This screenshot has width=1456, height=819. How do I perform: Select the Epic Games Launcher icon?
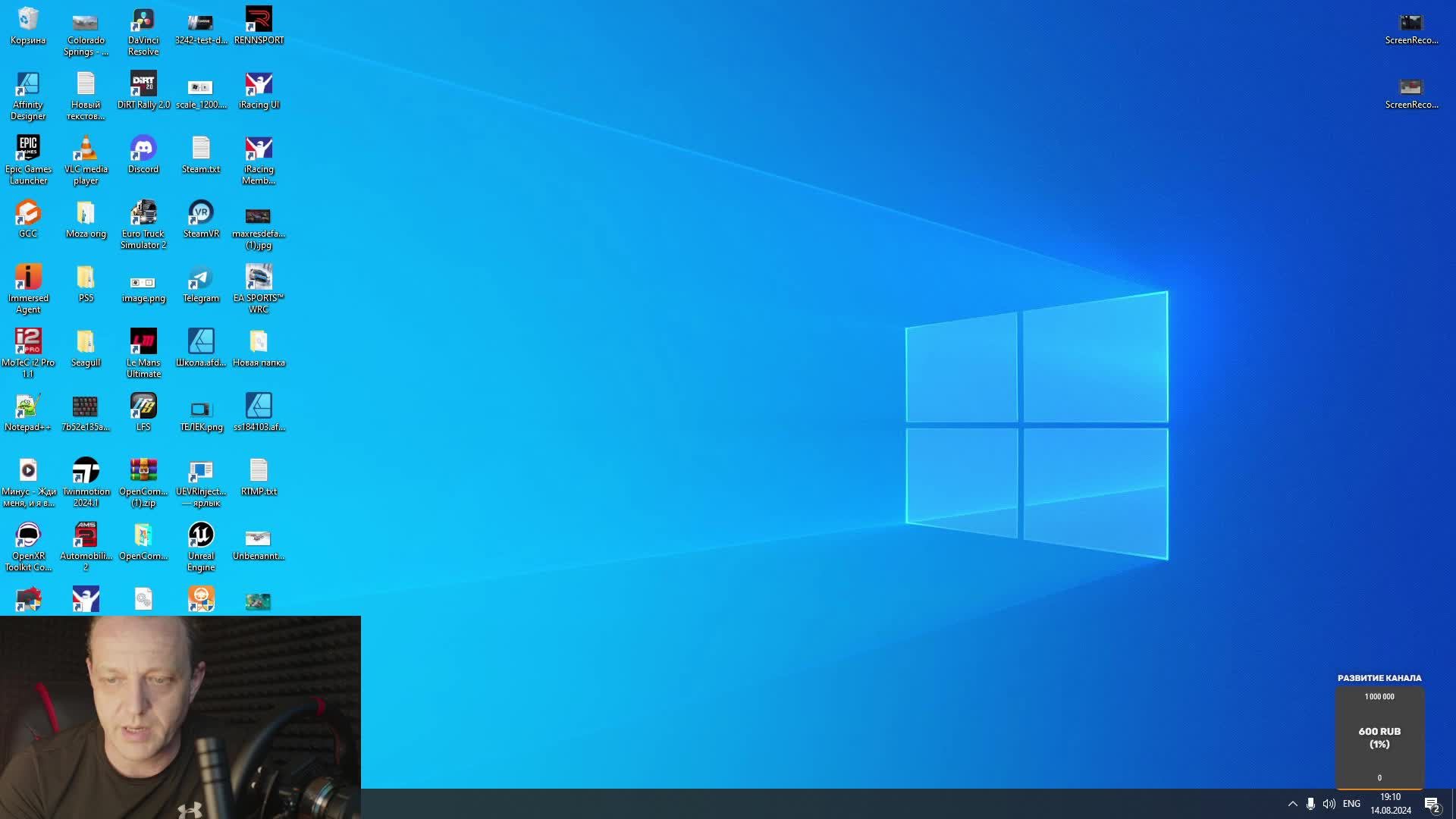(28, 149)
